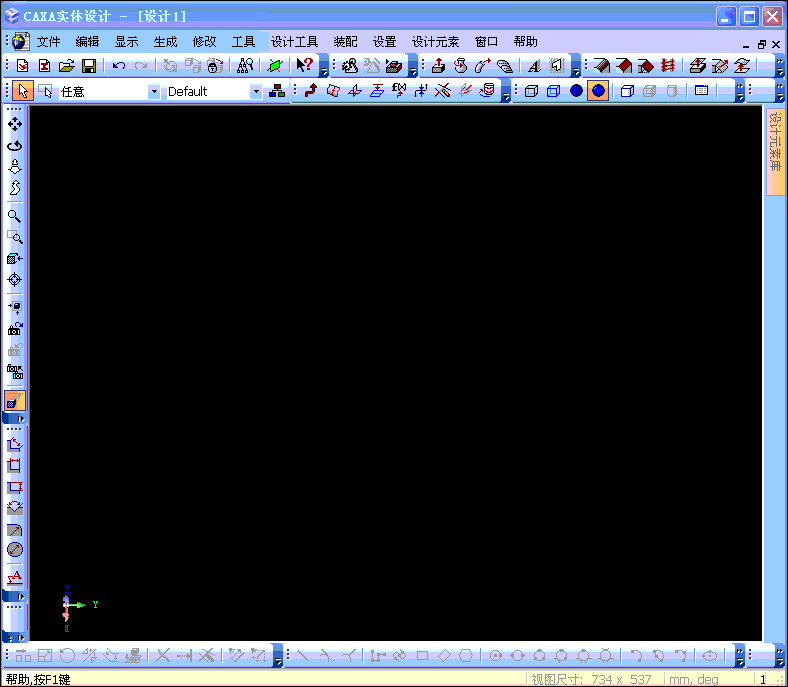Click the 3D text A icon
Viewport: 788px width, 687px height.
[x=534, y=66]
